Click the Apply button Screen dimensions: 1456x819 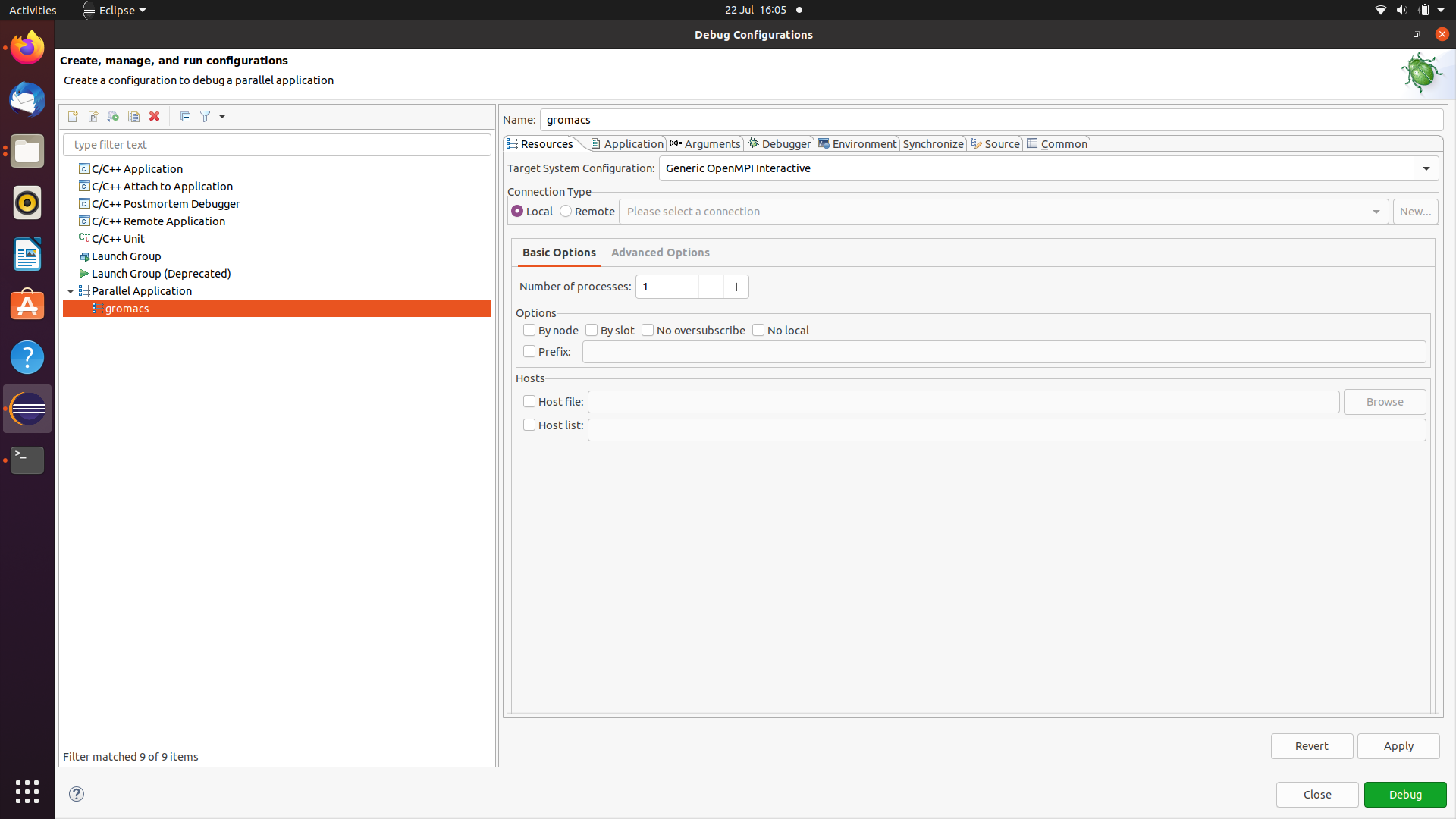click(1398, 746)
